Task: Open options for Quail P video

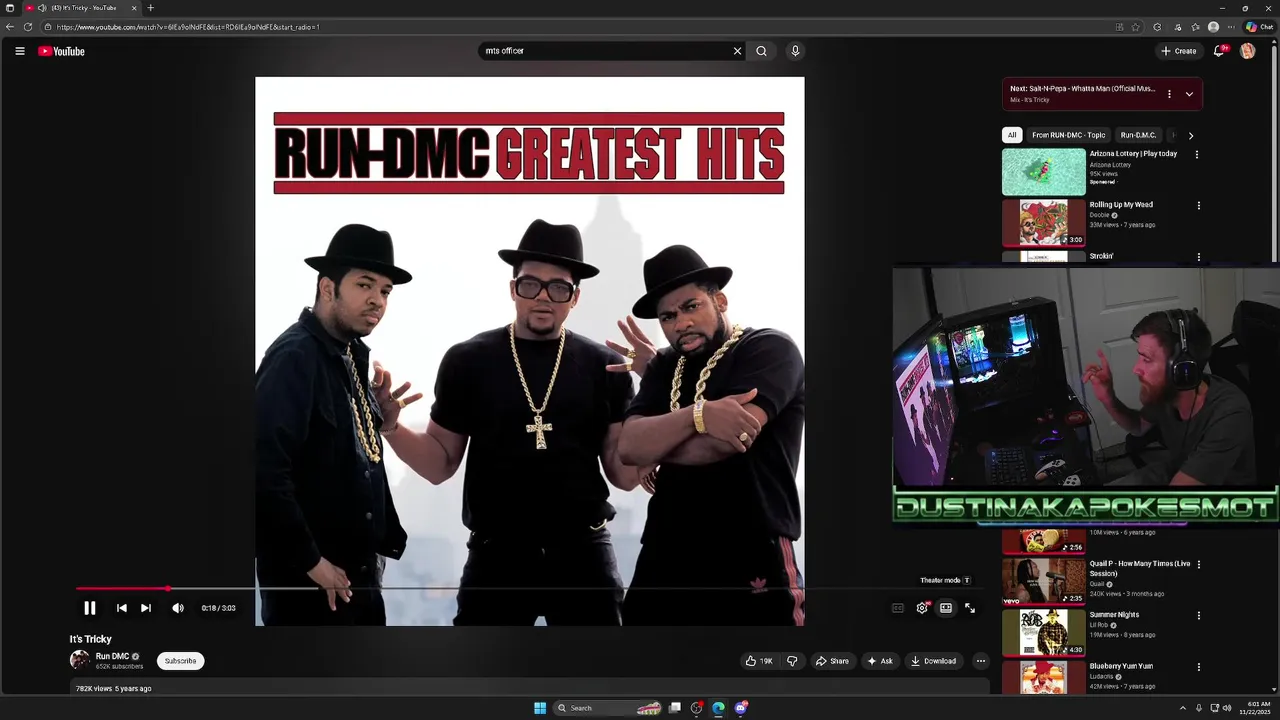Action: pyautogui.click(x=1199, y=565)
